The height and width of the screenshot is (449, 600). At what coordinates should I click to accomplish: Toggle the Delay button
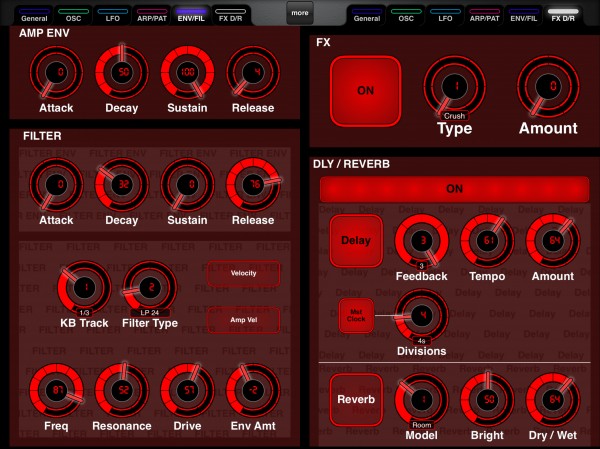356,241
